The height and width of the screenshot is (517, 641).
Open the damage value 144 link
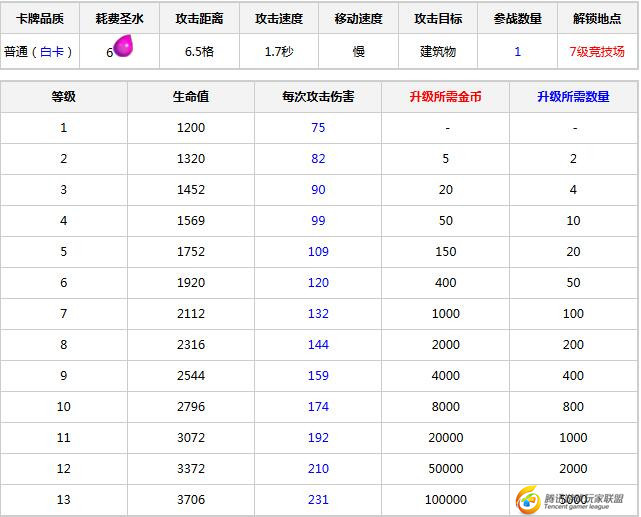(318, 345)
